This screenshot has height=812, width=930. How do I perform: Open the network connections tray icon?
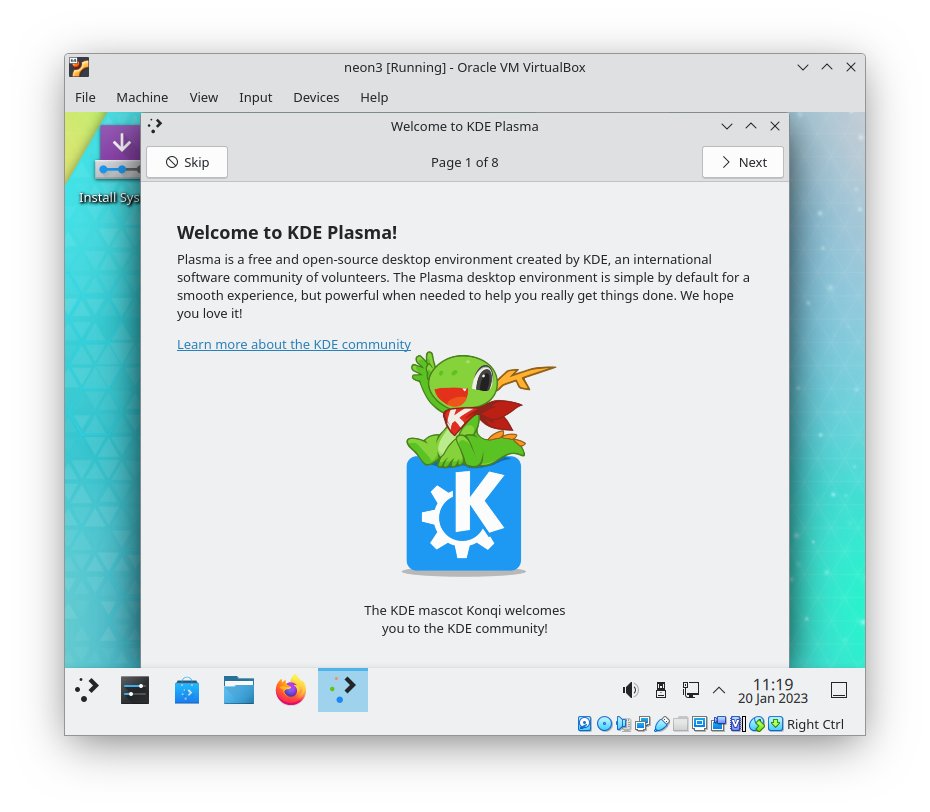pos(690,690)
